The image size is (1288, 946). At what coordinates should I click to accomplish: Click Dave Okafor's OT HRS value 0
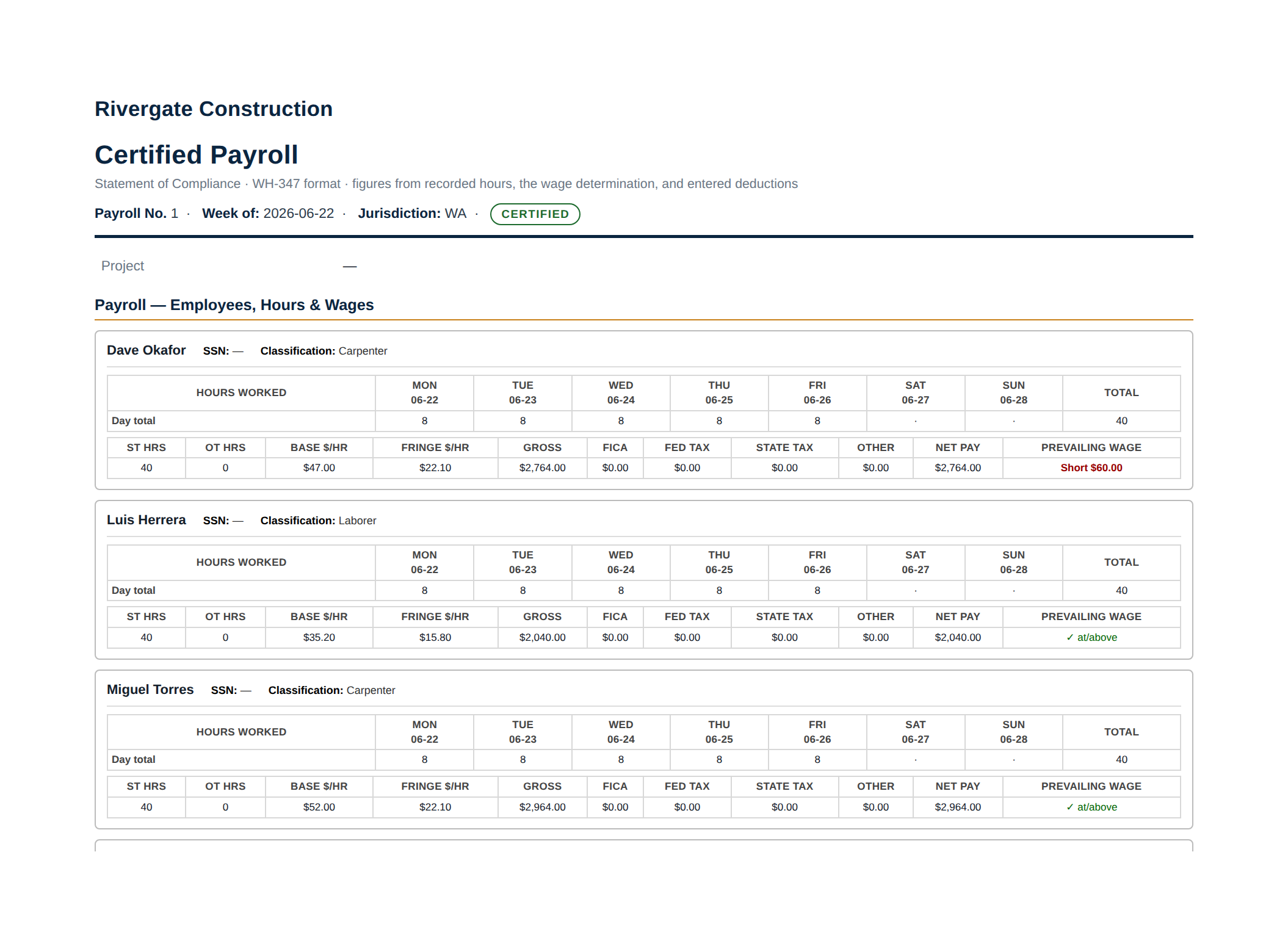225,468
